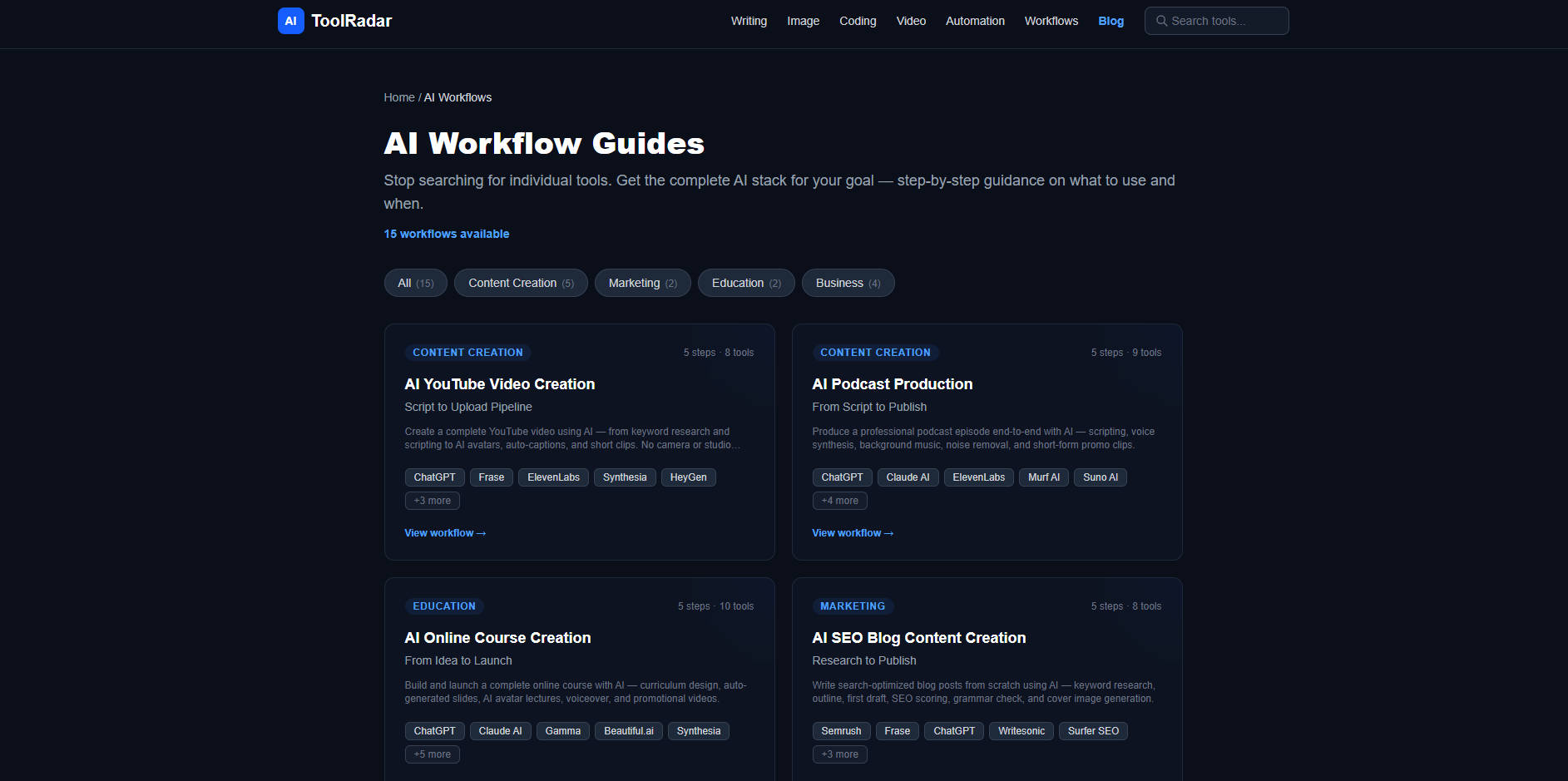Filter by Marketing (2)
Viewport: 1568px width, 781px height.
(642, 283)
